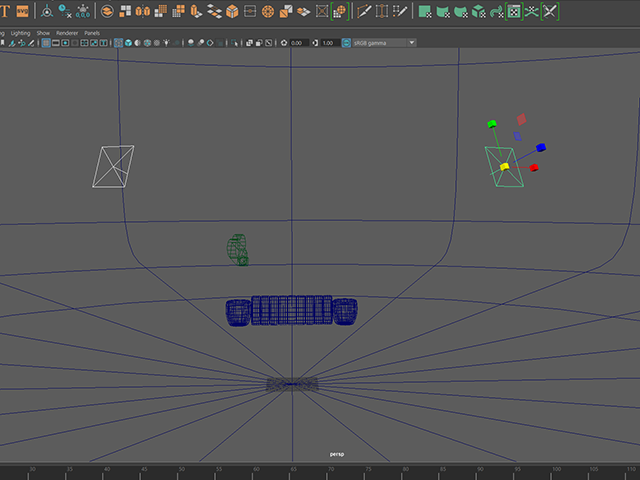This screenshot has width=640, height=480.
Task: Click the green-bracketed checkered sphere icon
Action: [340, 11]
